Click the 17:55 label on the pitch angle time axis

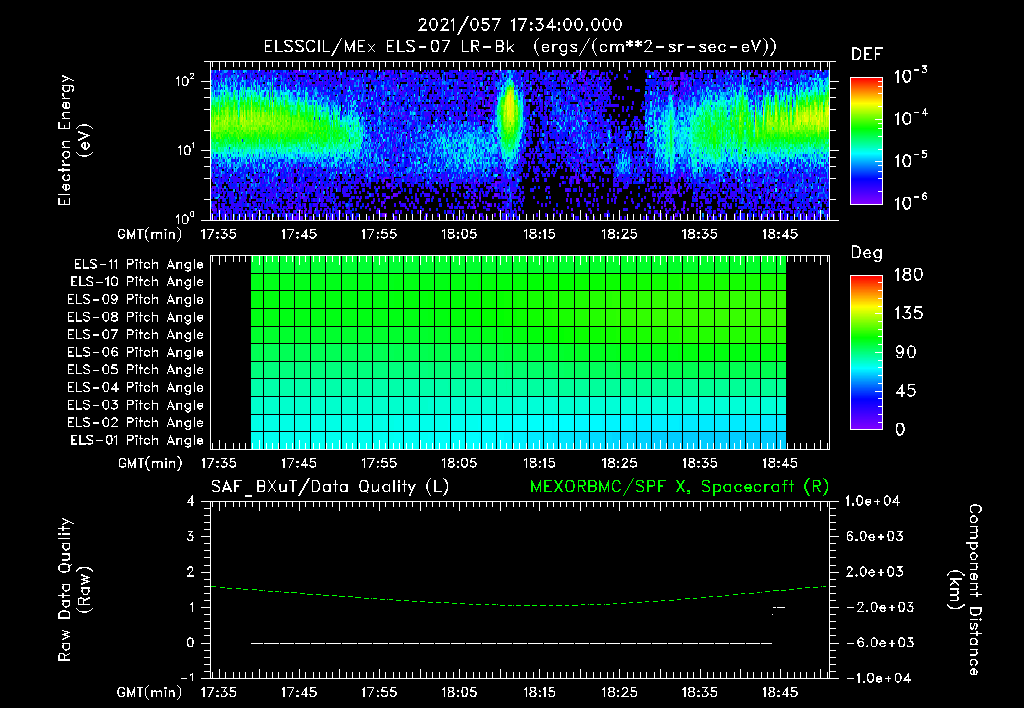(379, 463)
